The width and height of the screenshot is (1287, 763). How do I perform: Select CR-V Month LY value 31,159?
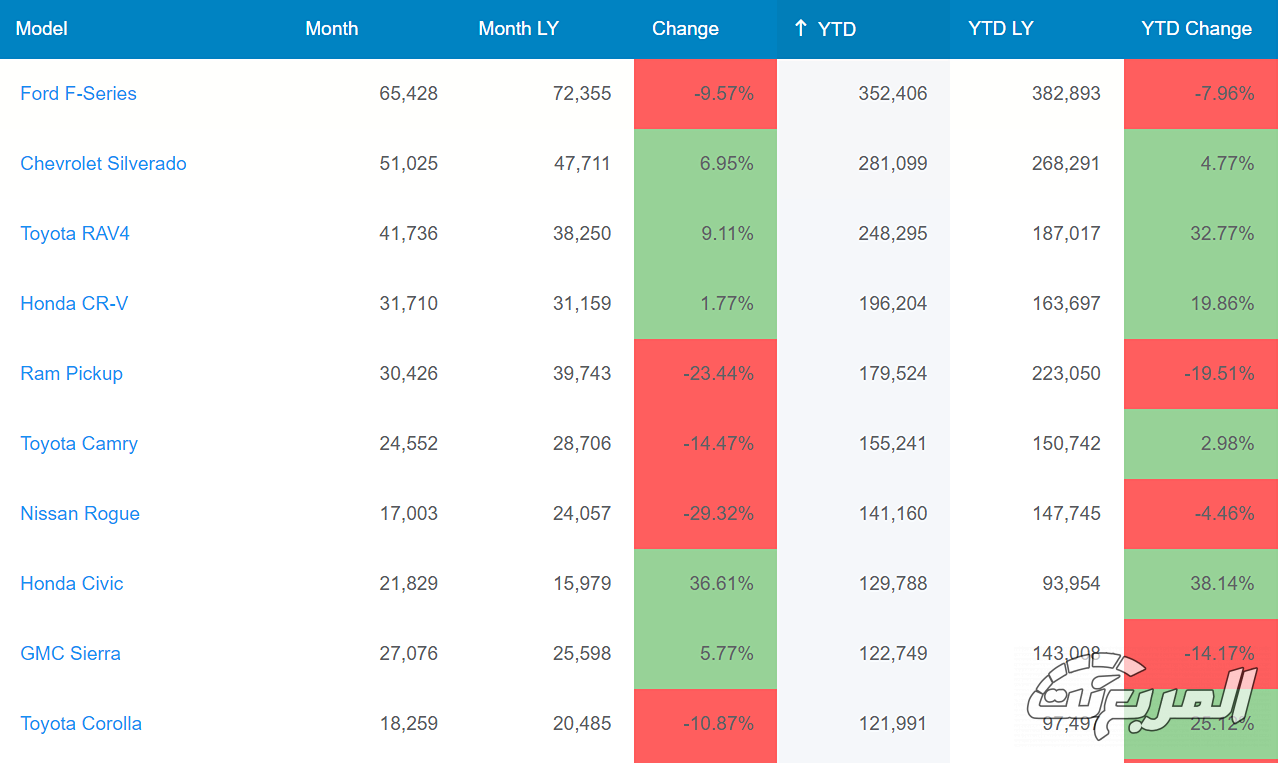[x=582, y=303]
